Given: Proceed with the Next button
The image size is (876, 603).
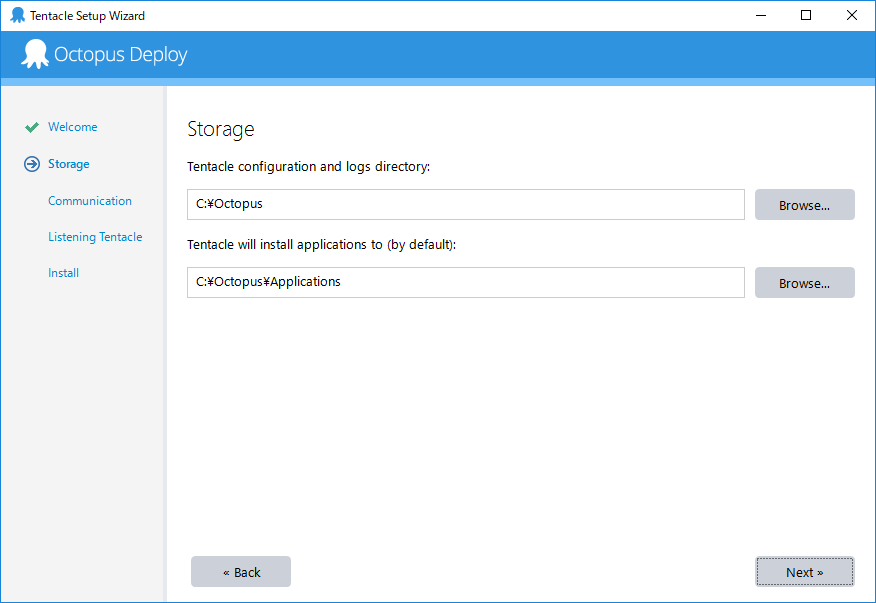Looking at the screenshot, I should point(804,572).
